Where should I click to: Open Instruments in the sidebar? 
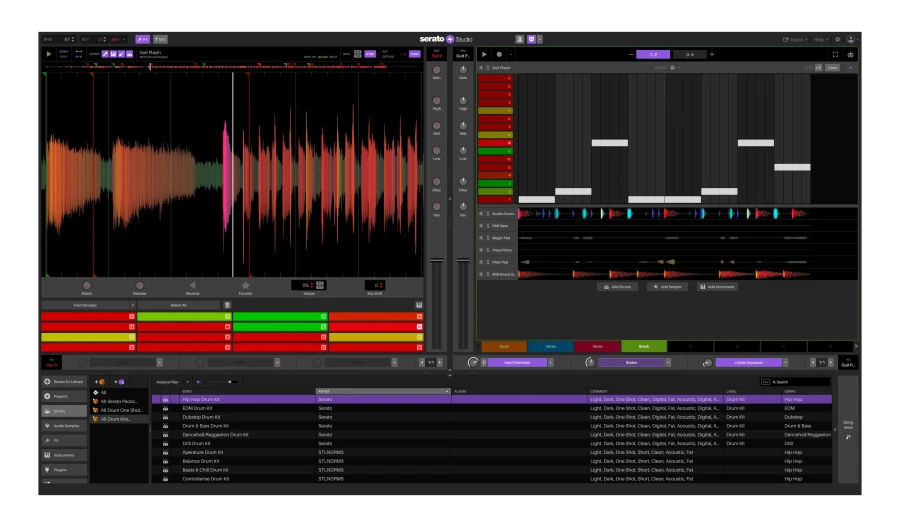click(x=64, y=455)
